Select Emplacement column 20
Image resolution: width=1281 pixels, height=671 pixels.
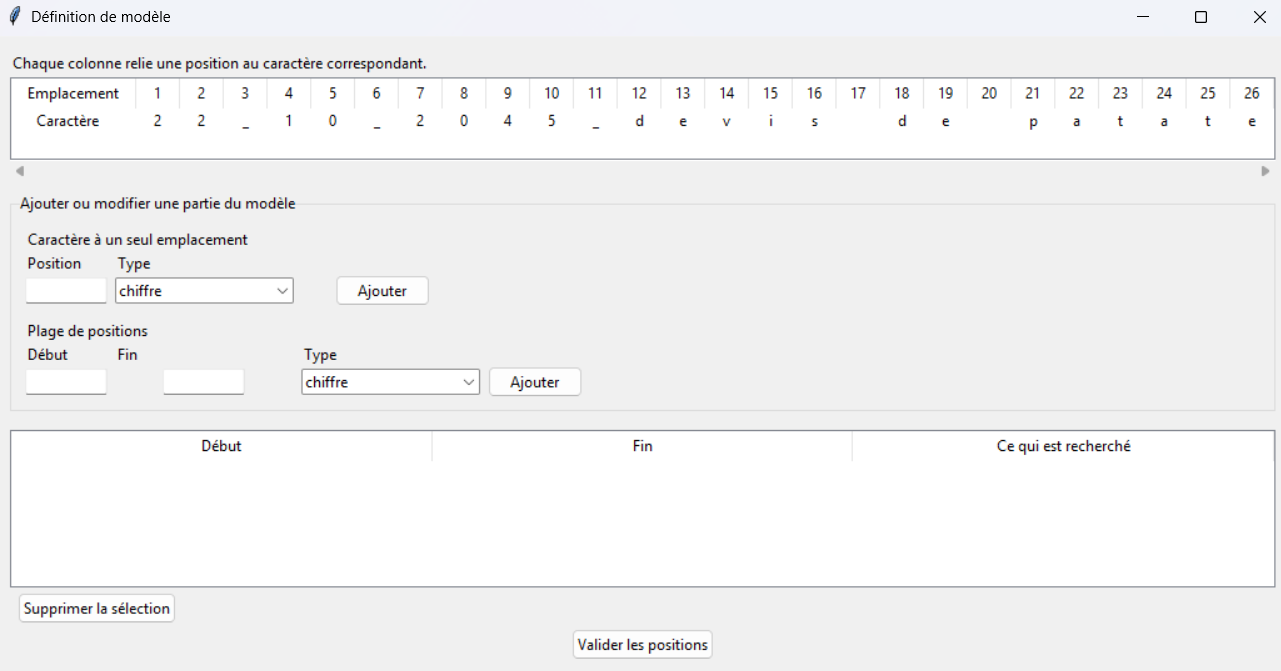[989, 94]
